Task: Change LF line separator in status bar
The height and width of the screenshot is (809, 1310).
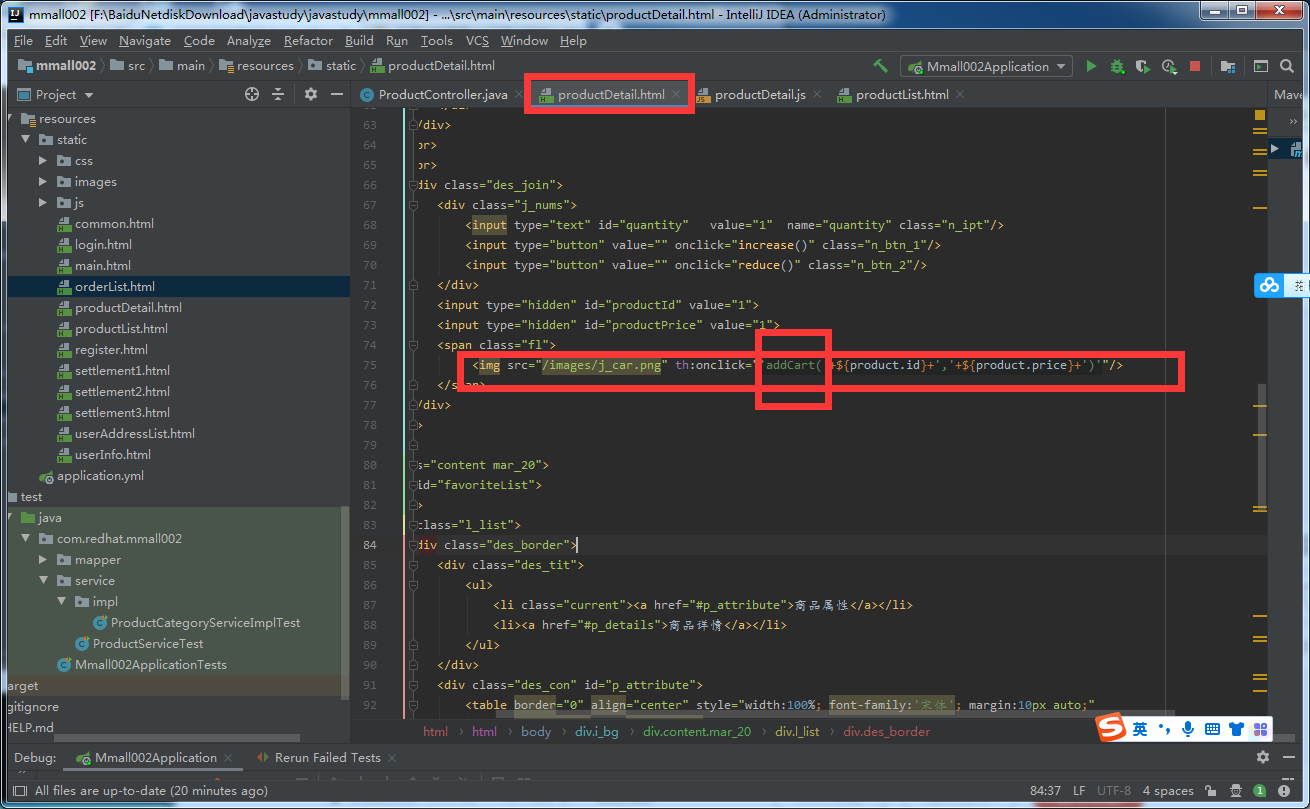Action: (x=1080, y=791)
